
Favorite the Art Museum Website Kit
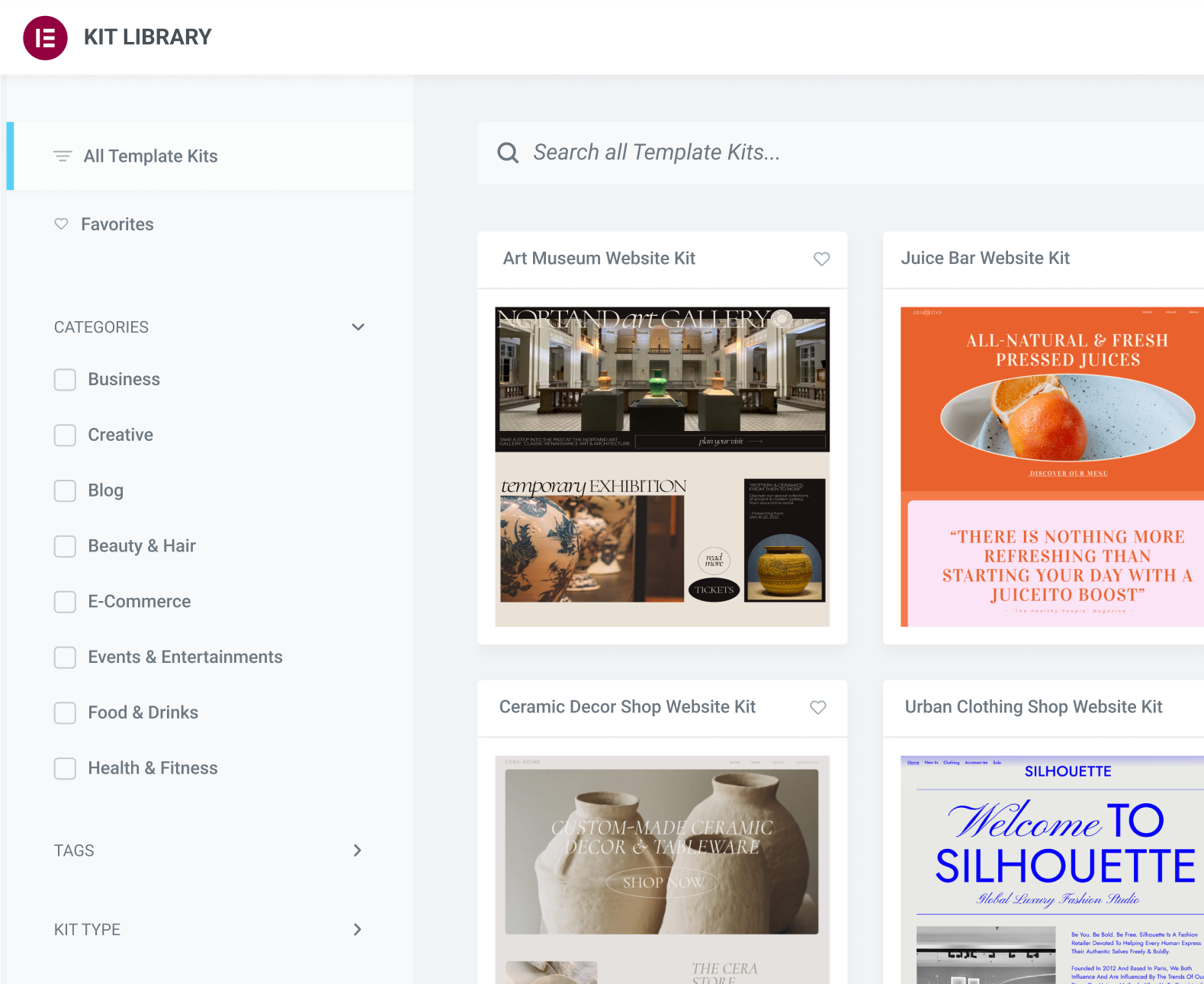click(821, 259)
